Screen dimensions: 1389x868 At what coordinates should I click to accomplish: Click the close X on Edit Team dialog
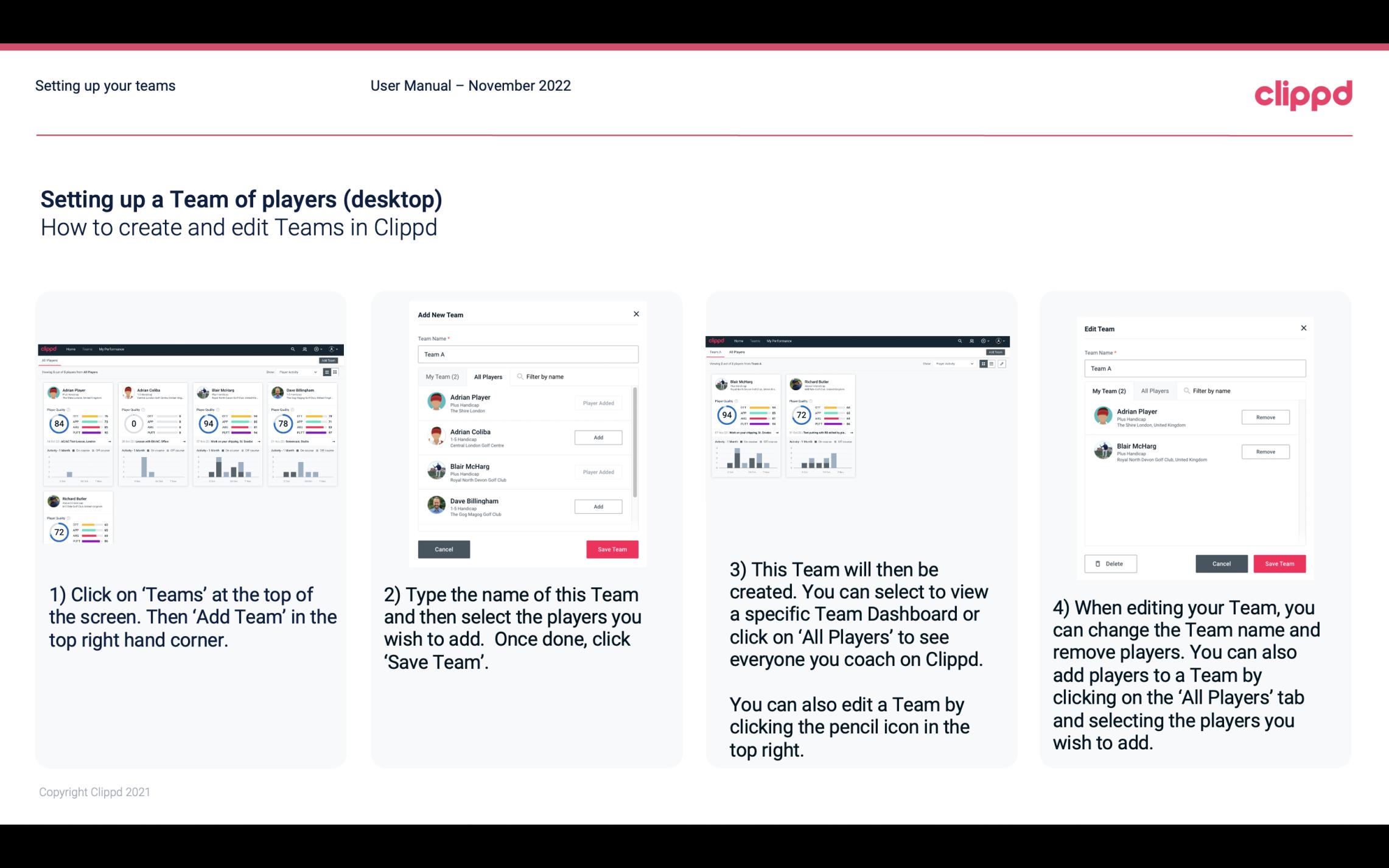[x=1303, y=328]
